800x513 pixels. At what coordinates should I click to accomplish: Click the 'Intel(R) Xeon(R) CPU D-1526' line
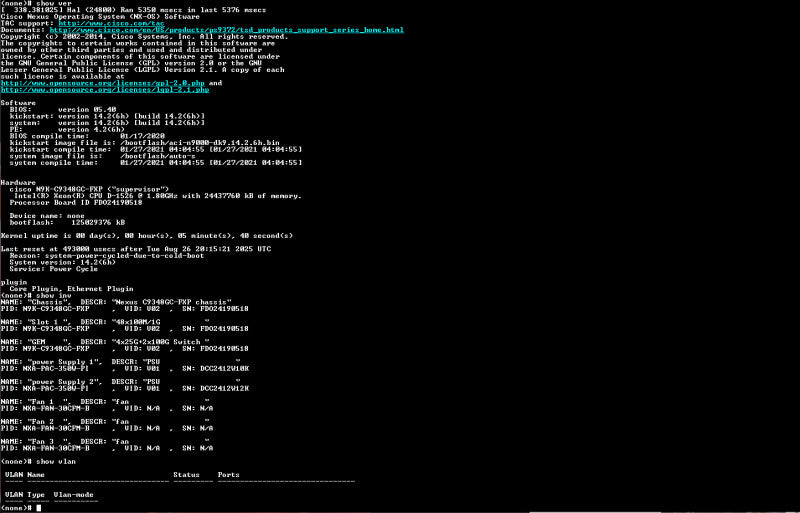click(x=158, y=196)
